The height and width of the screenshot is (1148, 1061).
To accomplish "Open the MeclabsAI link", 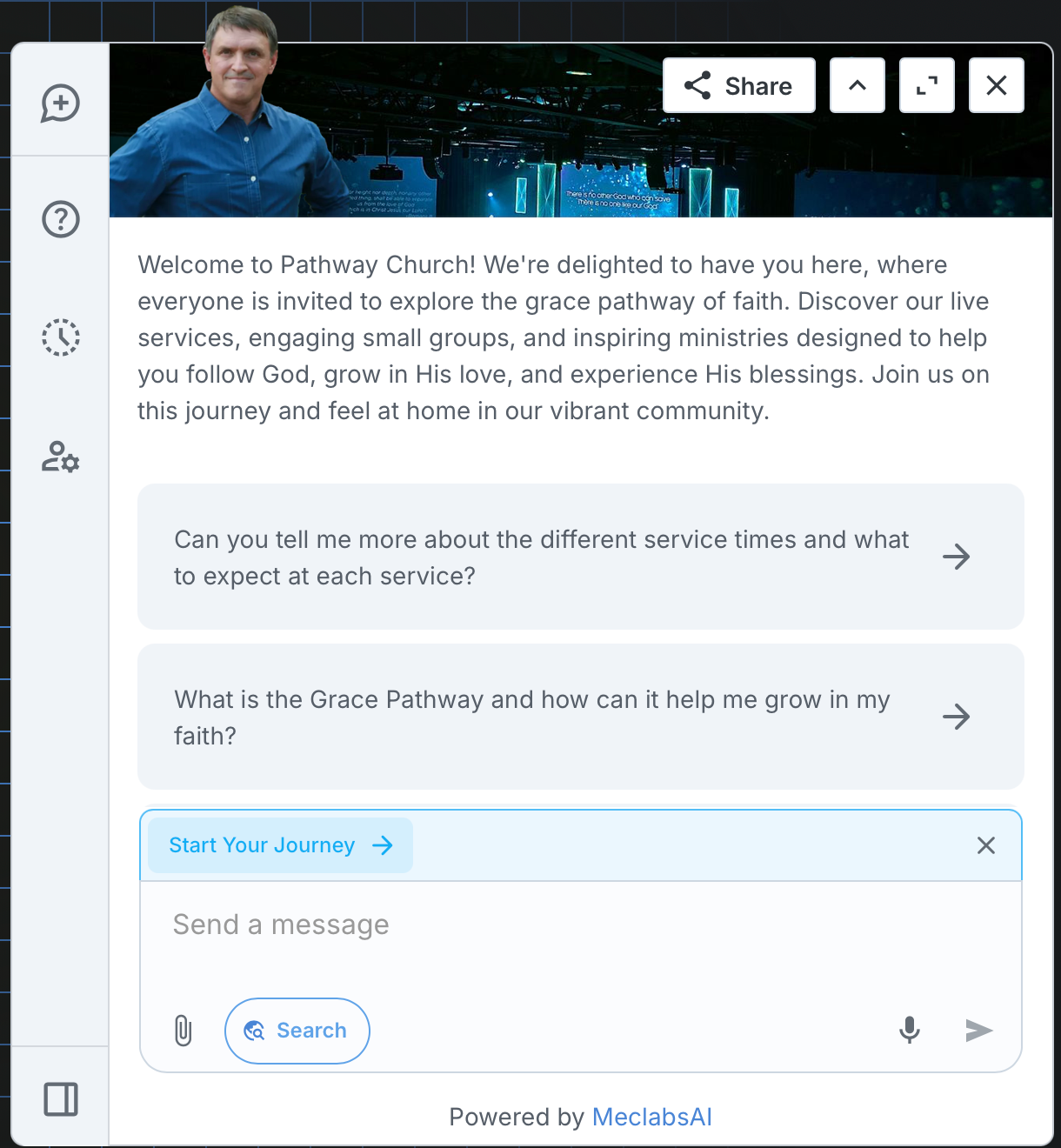I will (652, 1117).
